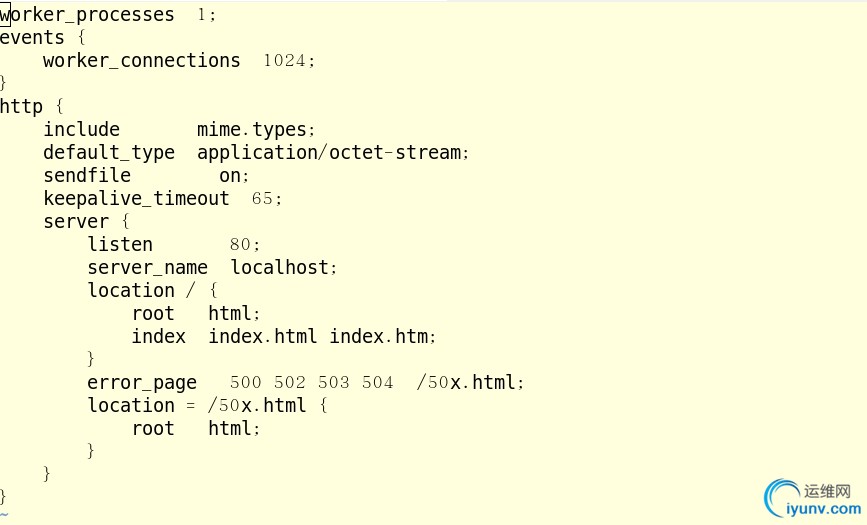Click the location / directive
This screenshot has width=867, height=525.
(142, 290)
